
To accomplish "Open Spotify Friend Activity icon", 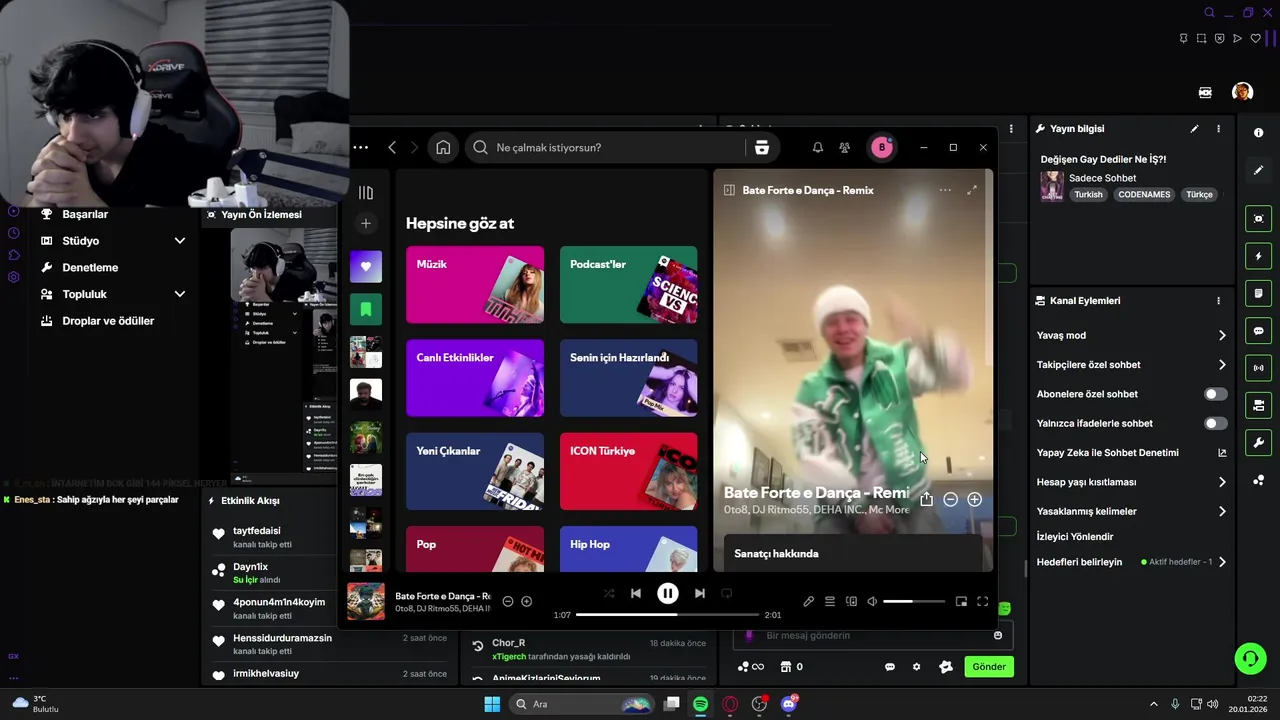I will pos(845,148).
